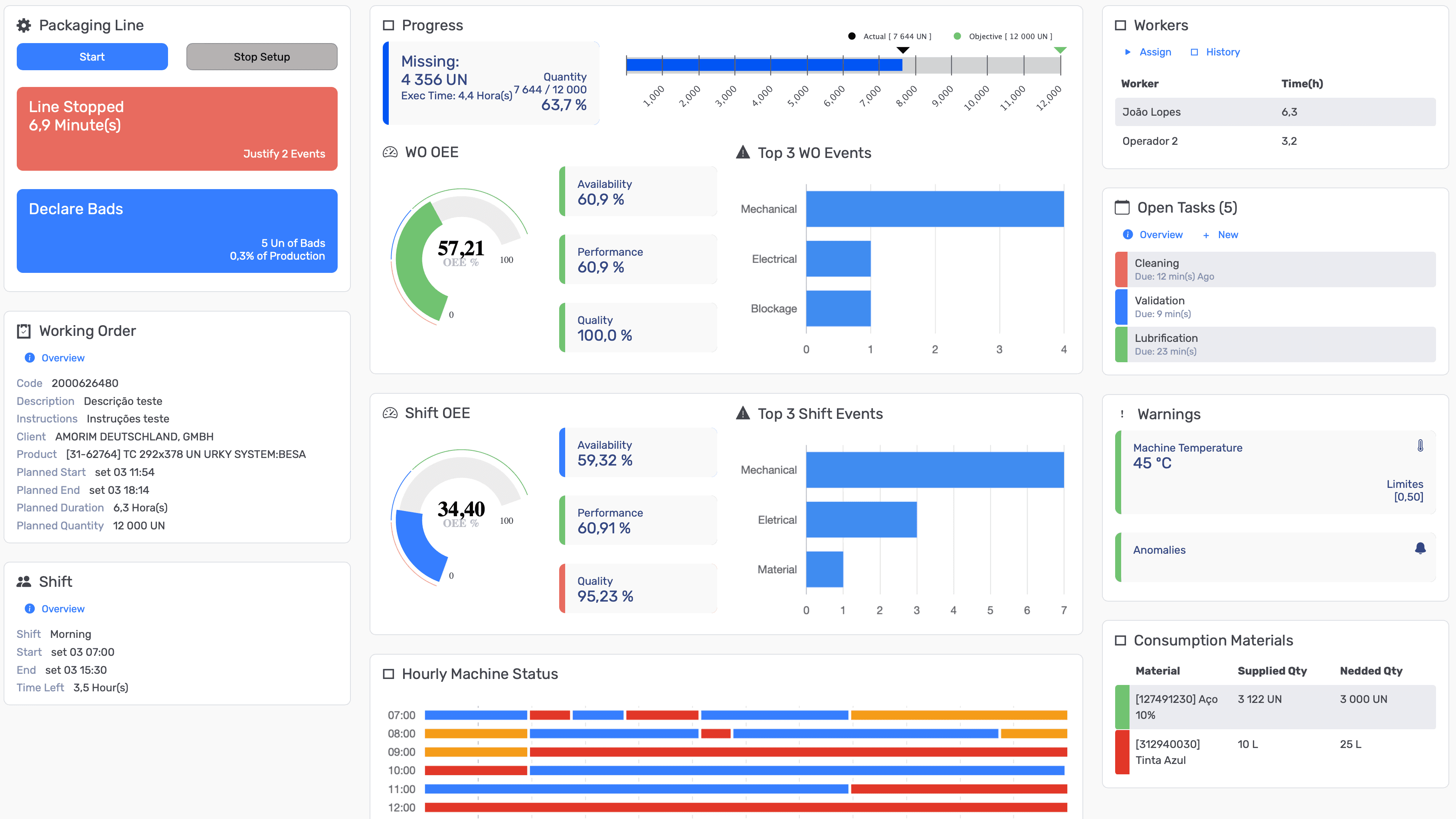Image resolution: width=1456 pixels, height=819 pixels.
Task: Click the Warnings exclamation icon
Action: 1122,414
